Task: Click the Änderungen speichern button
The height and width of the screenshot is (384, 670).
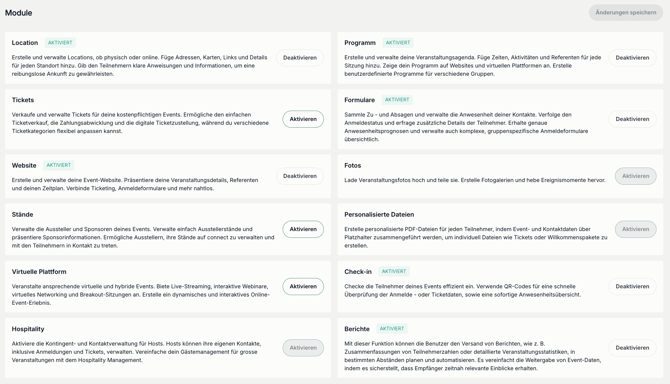Action: [626, 12]
